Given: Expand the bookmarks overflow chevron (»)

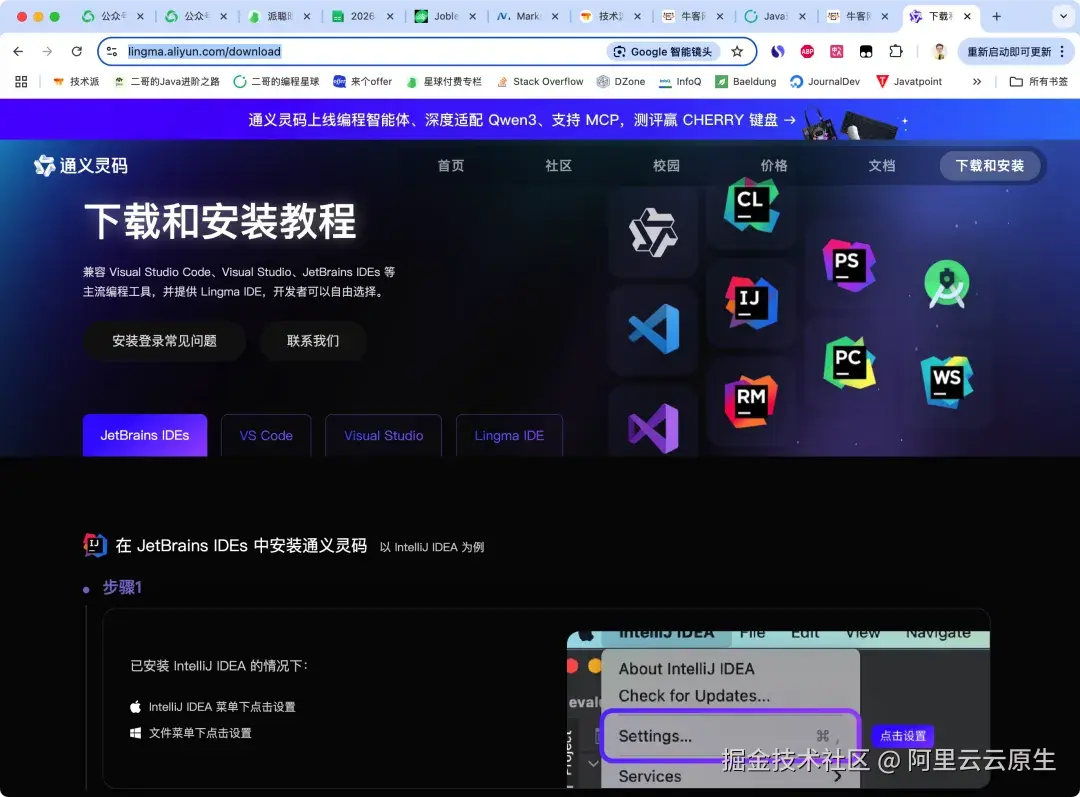Looking at the screenshot, I should click(977, 81).
